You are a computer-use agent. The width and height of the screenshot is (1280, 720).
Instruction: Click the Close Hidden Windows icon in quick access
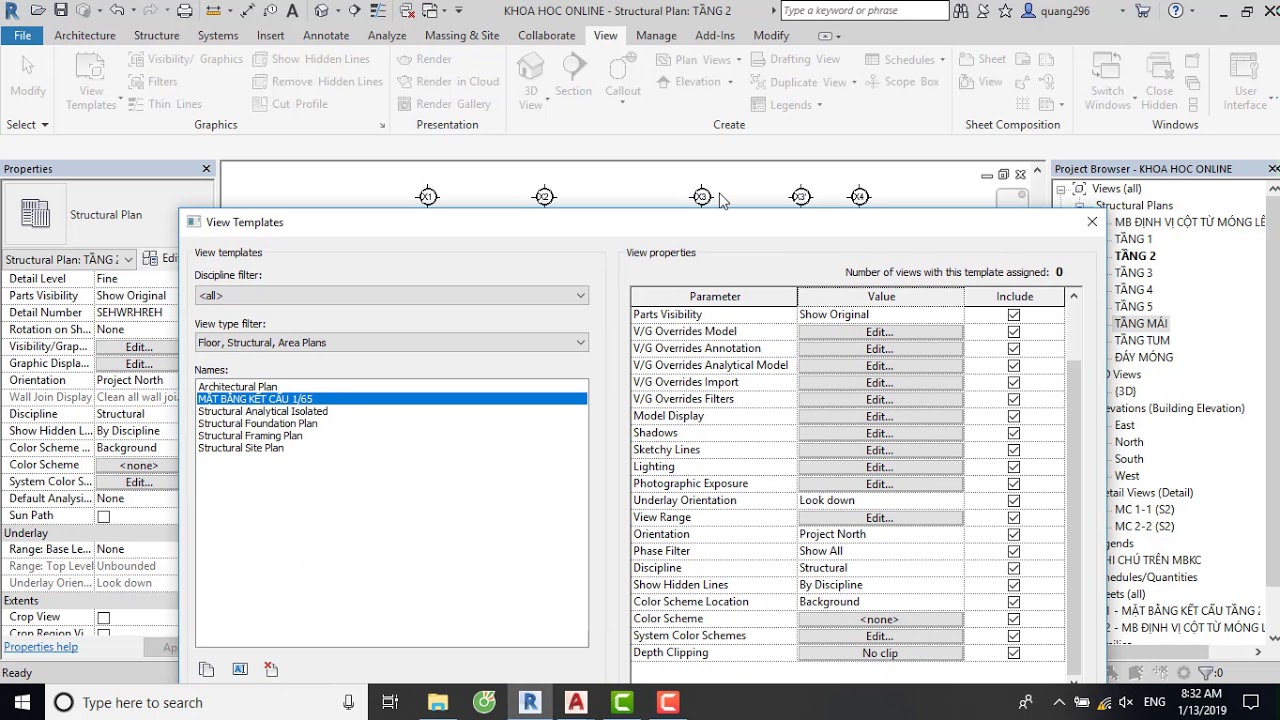pyautogui.click(x=407, y=11)
